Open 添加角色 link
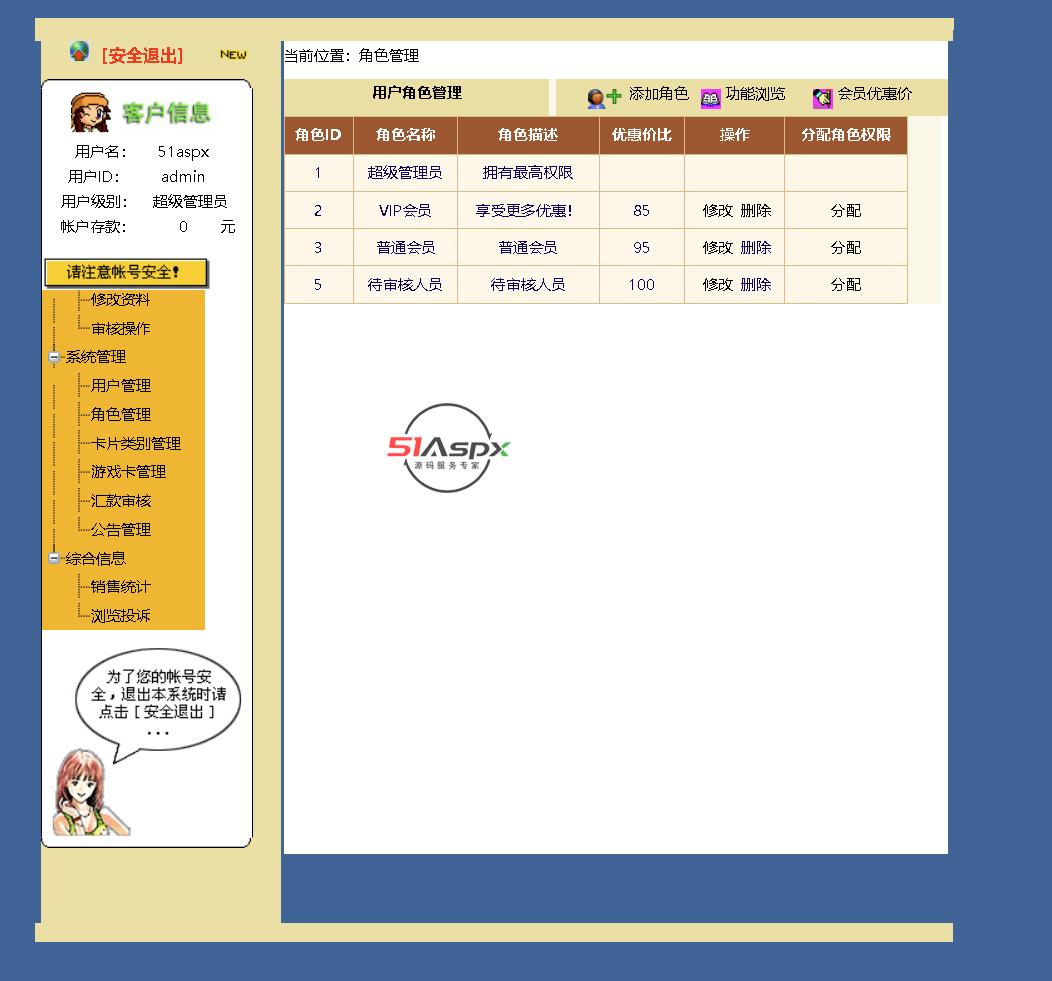The image size is (1052, 981). pyautogui.click(x=658, y=94)
